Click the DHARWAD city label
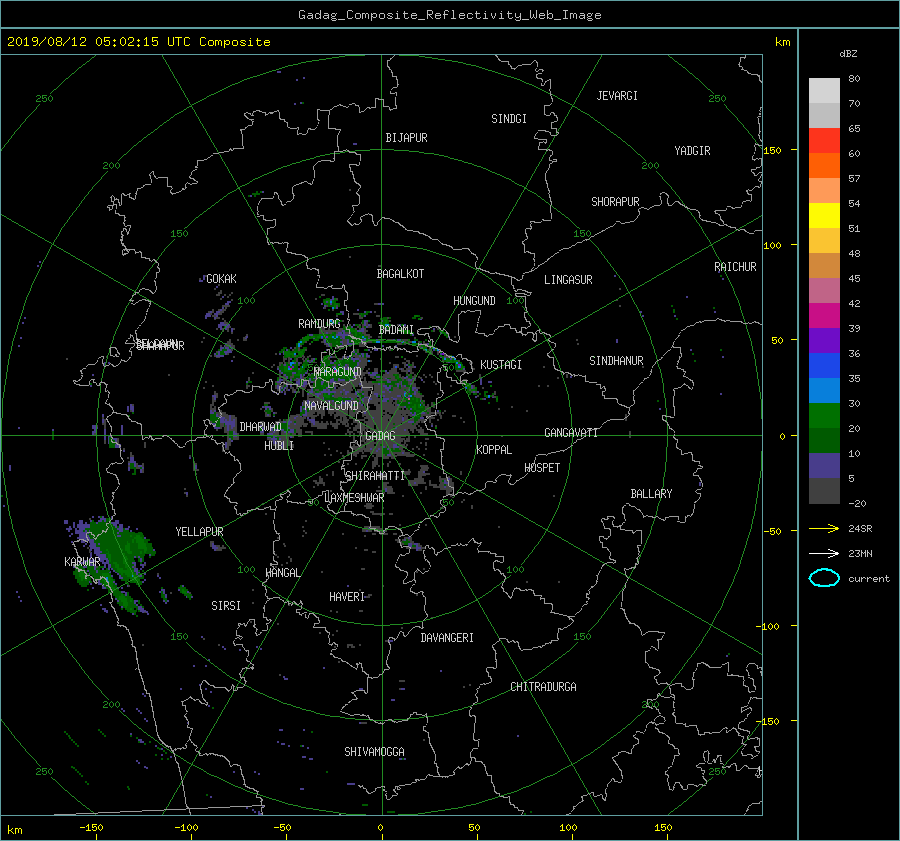 click(260, 427)
